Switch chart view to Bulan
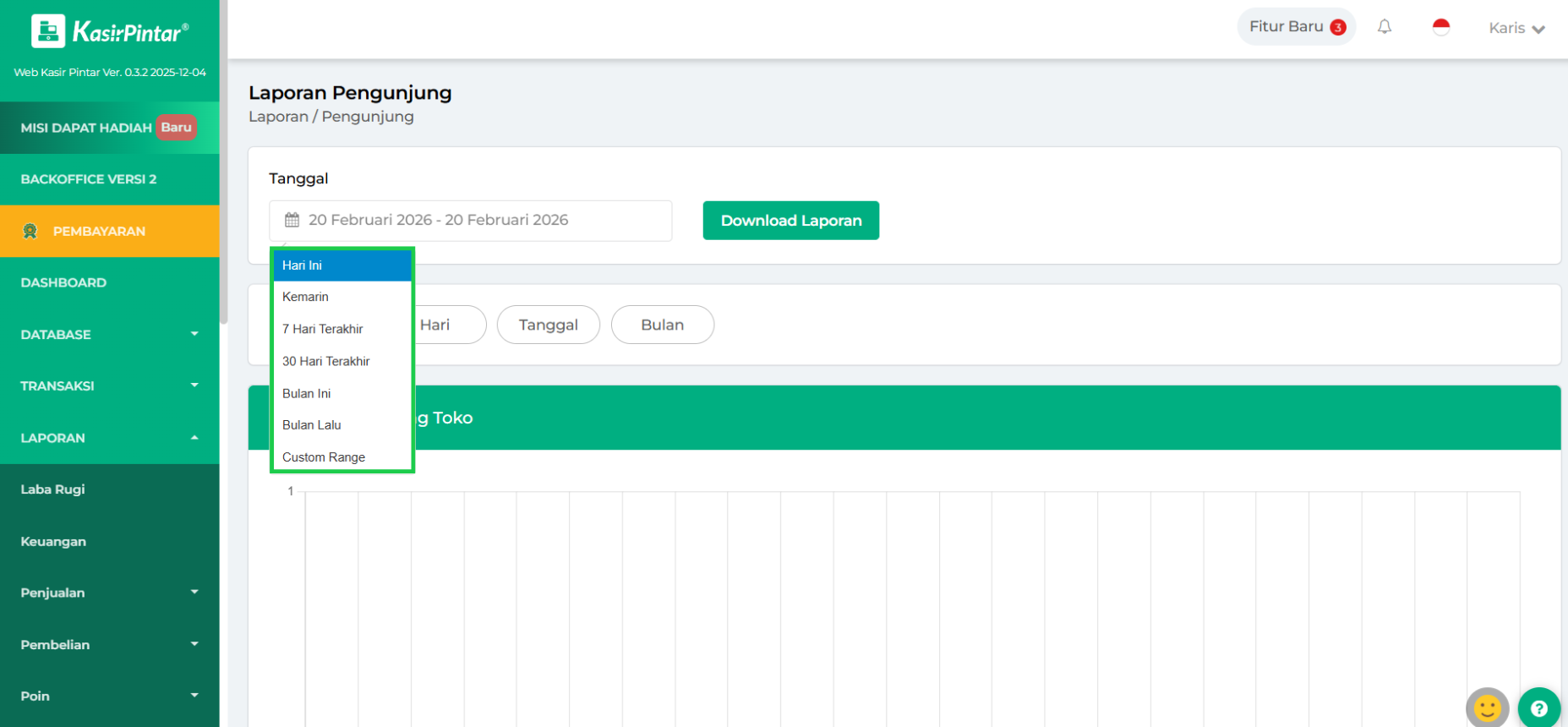1568x727 pixels. pos(662,325)
